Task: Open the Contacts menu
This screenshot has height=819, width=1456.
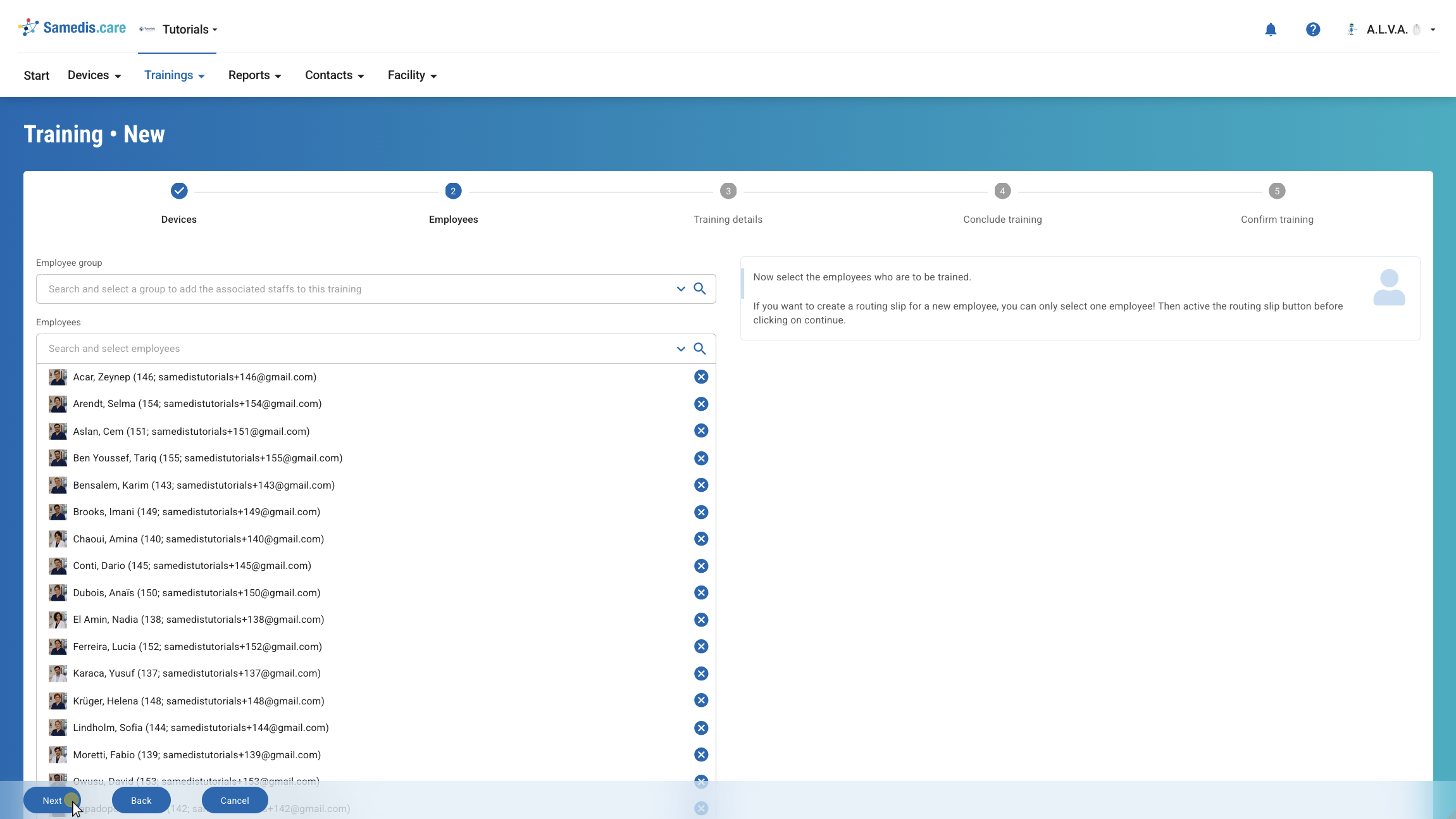Action: tap(335, 75)
